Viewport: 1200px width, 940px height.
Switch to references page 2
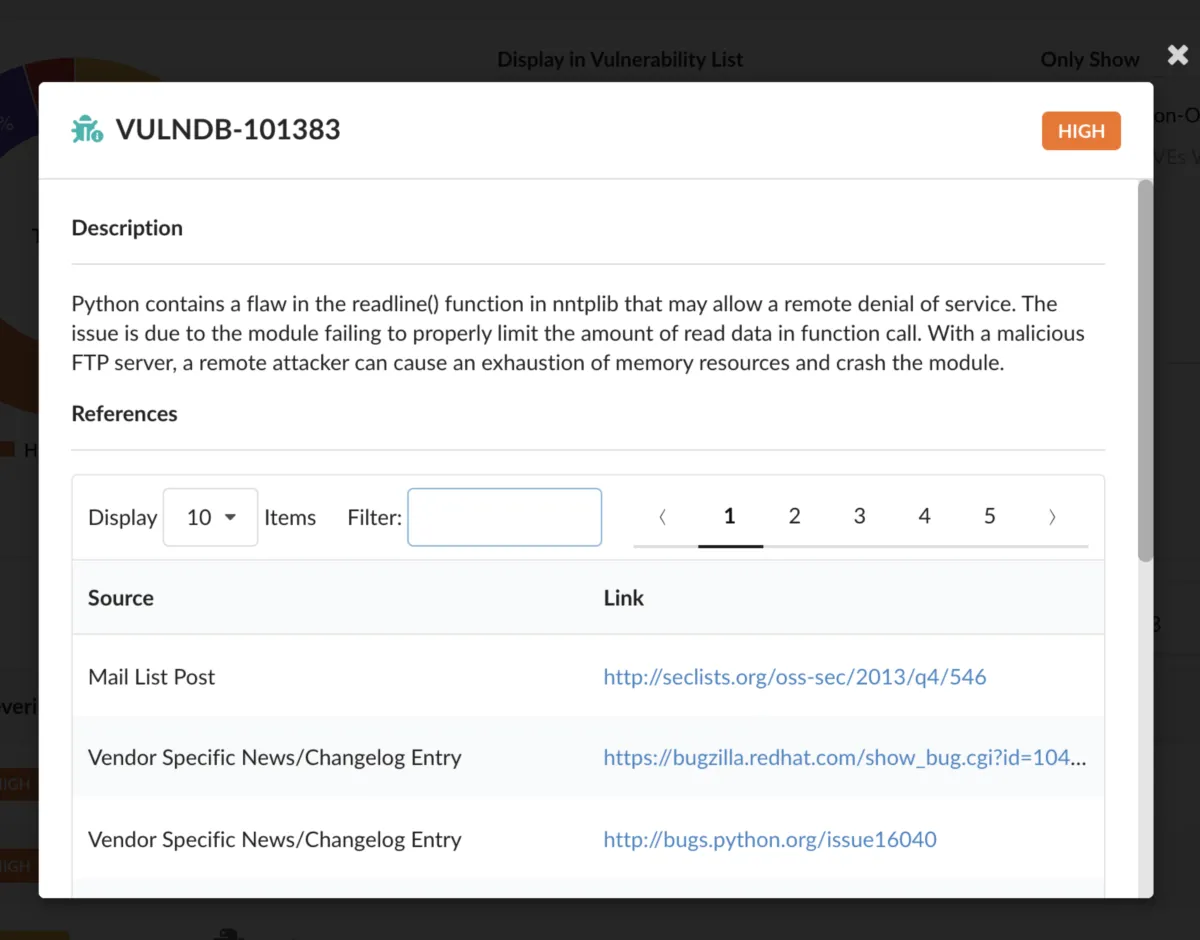click(794, 516)
